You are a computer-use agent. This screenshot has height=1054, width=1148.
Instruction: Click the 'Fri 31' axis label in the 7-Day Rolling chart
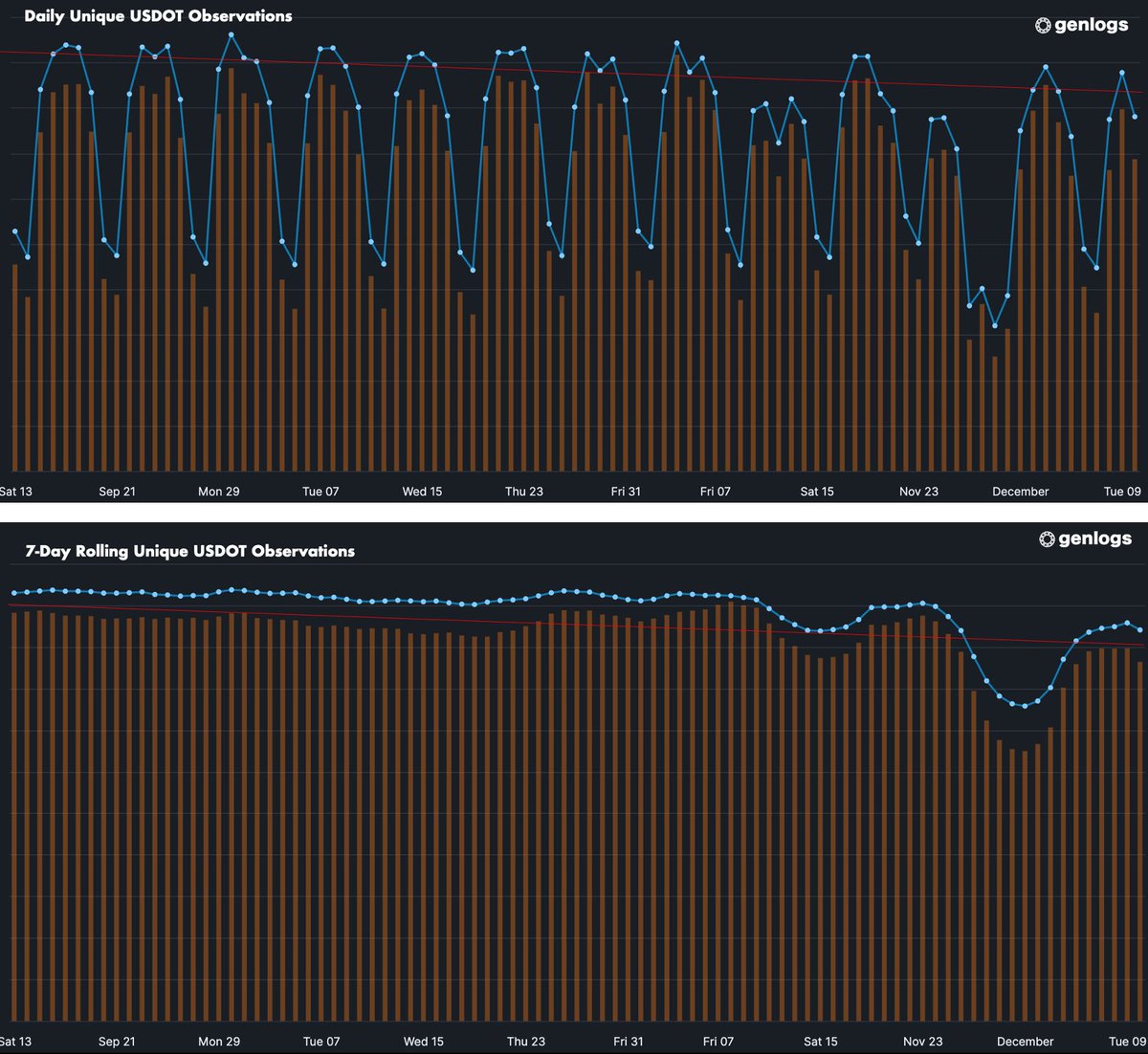click(629, 1042)
